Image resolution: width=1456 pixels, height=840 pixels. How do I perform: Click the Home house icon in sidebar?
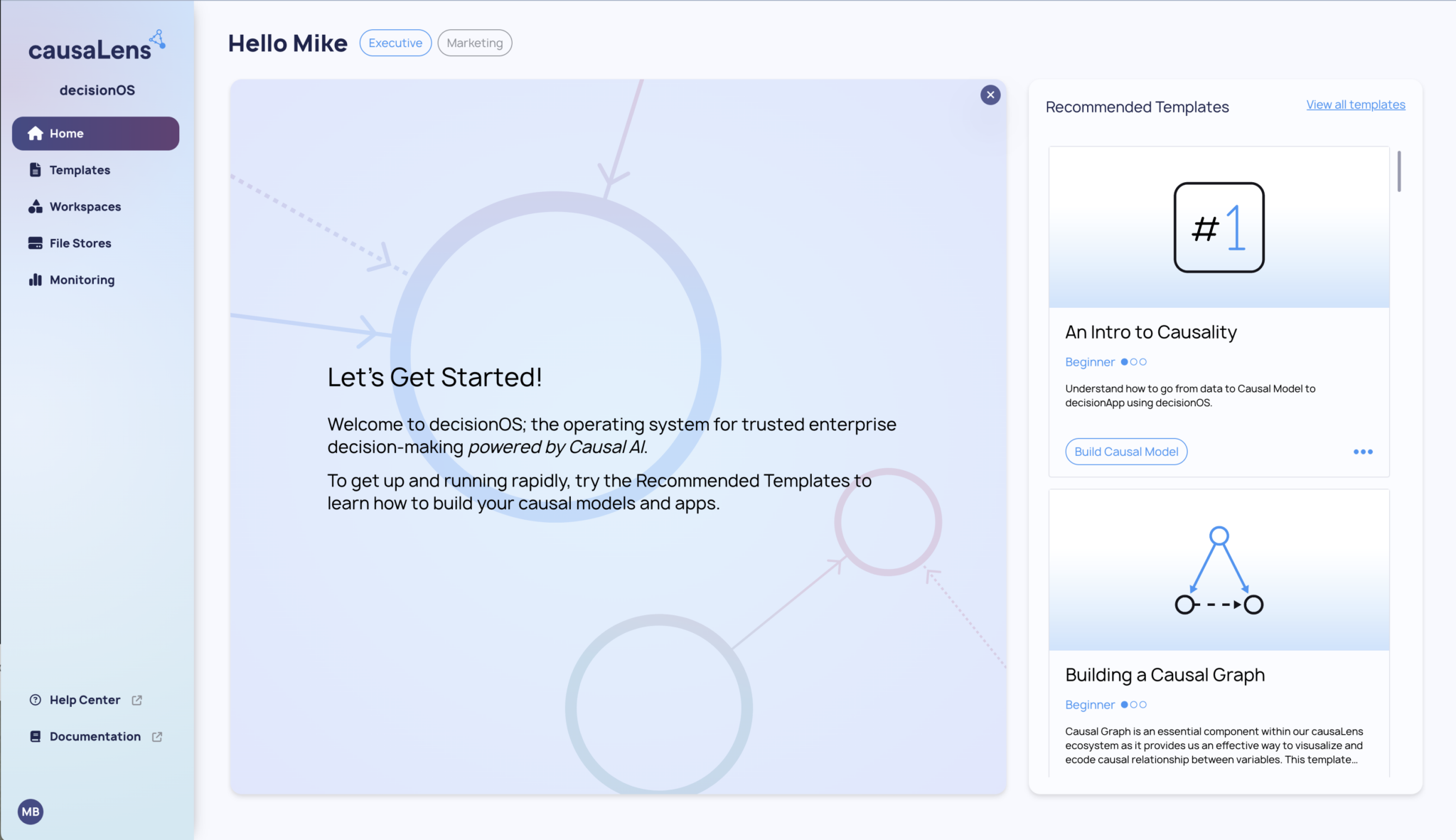[36, 134]
